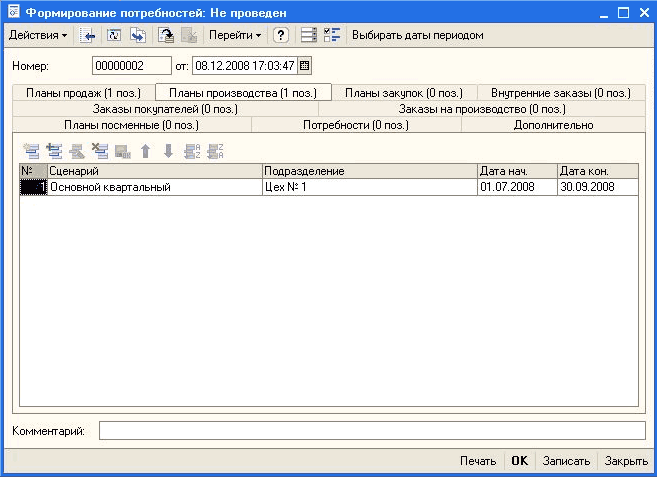Image resolution: width=657 pixels, height=477 pixels.
Task: Click the Закрыть button
Action: pos(626,461)
